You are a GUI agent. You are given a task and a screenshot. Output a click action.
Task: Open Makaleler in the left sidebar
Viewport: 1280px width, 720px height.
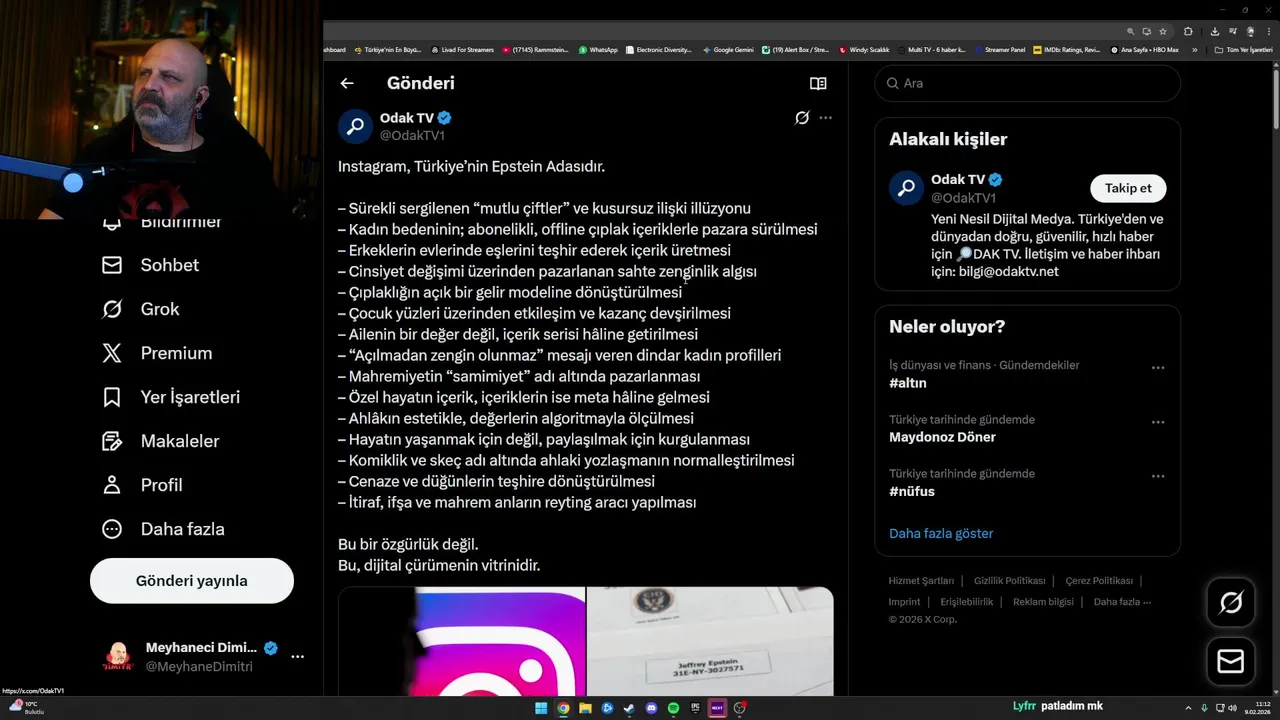tap(160, 441)
